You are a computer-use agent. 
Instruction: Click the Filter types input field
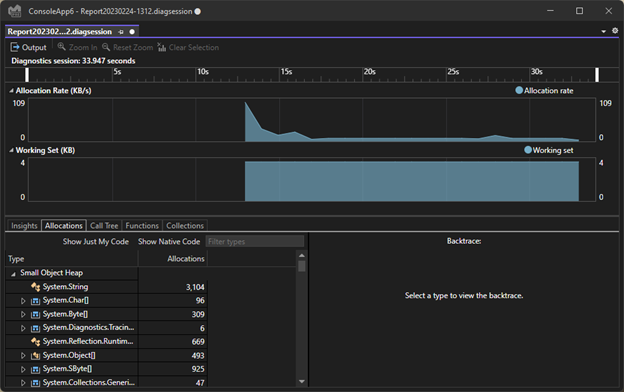tap(255, 242)
